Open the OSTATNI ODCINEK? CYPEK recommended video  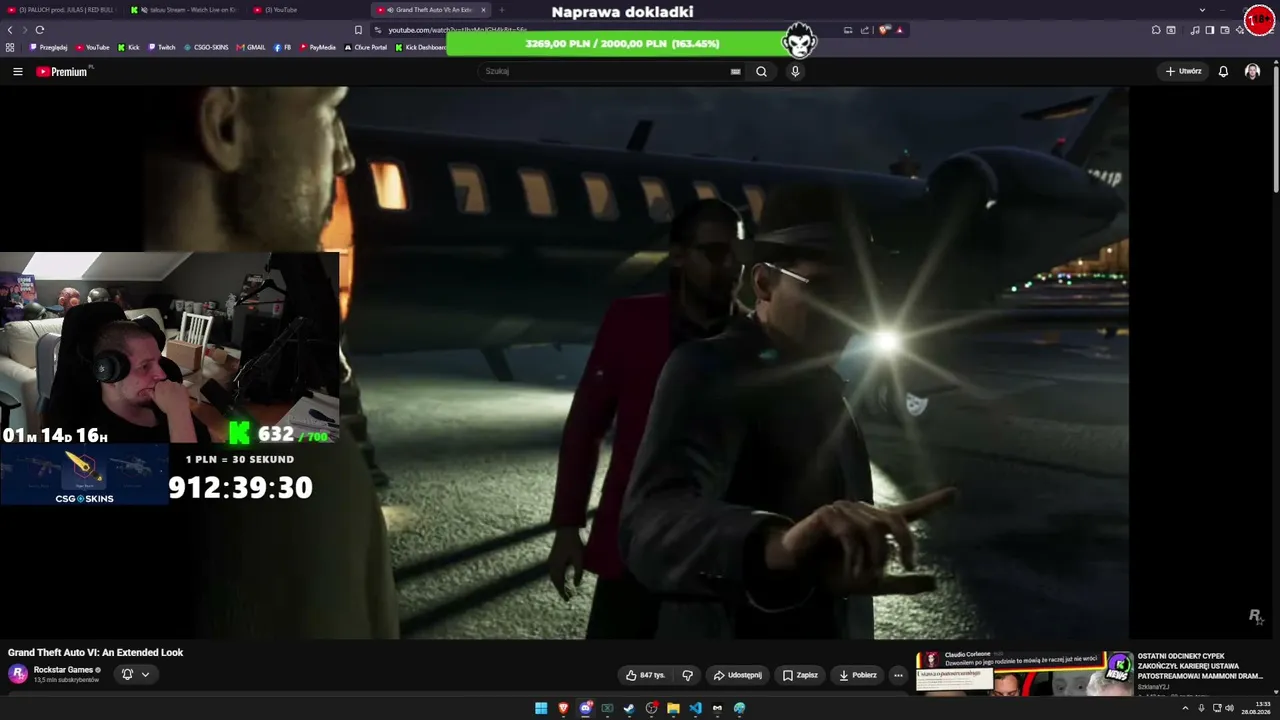coord(1090,672)
